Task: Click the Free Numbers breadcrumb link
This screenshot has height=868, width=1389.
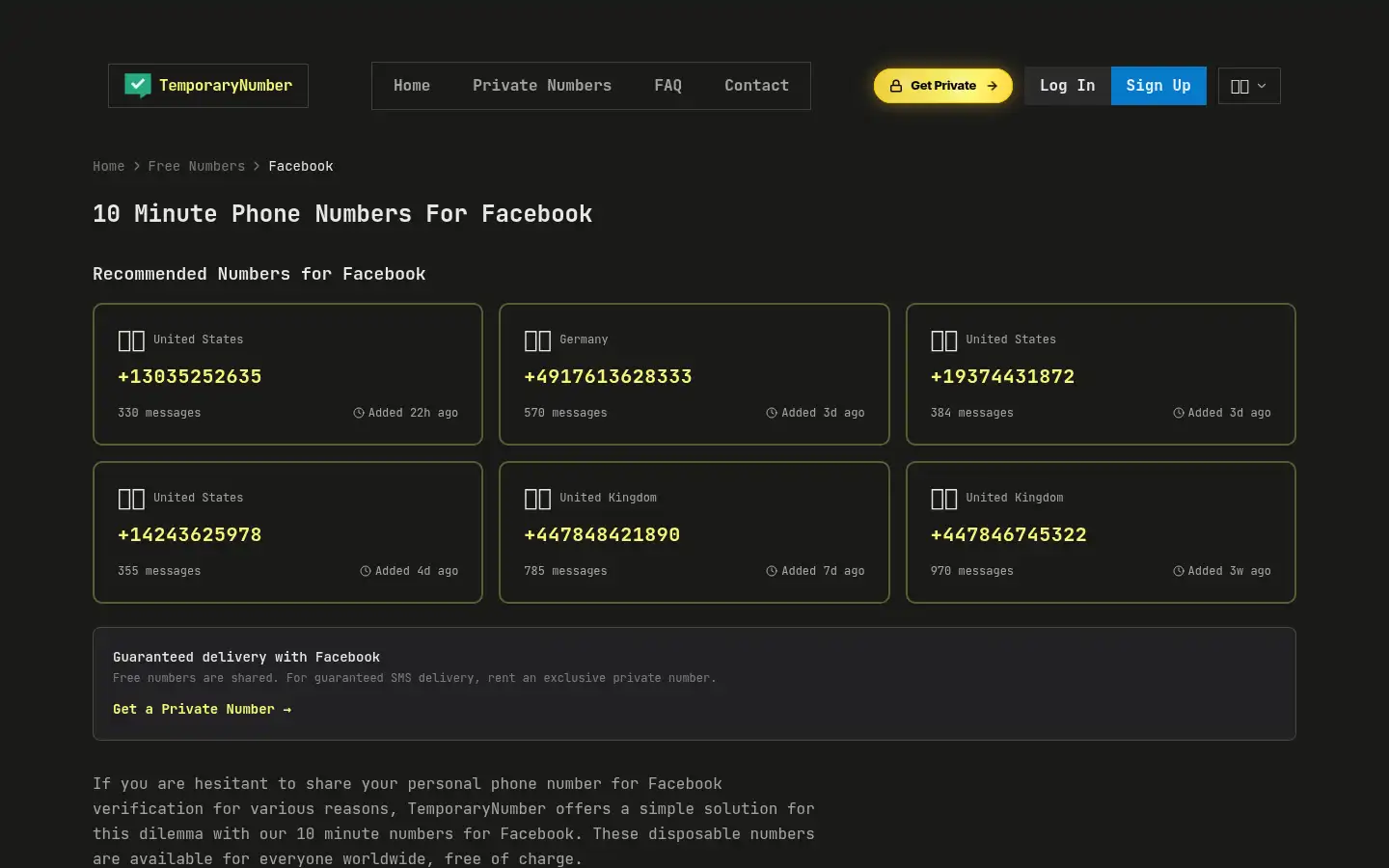Action: click(197, 166)
